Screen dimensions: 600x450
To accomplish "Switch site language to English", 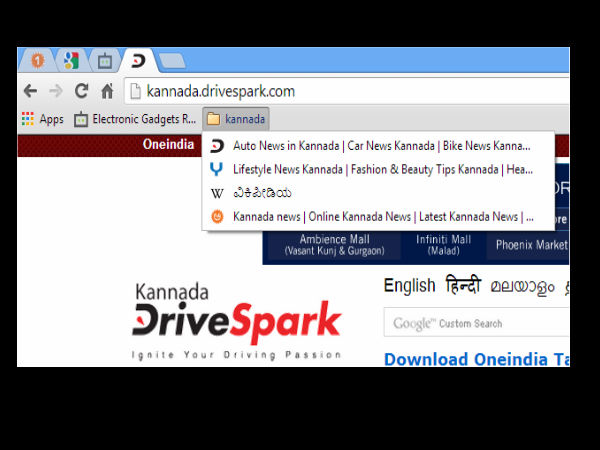I will click(x=409, y=286).
